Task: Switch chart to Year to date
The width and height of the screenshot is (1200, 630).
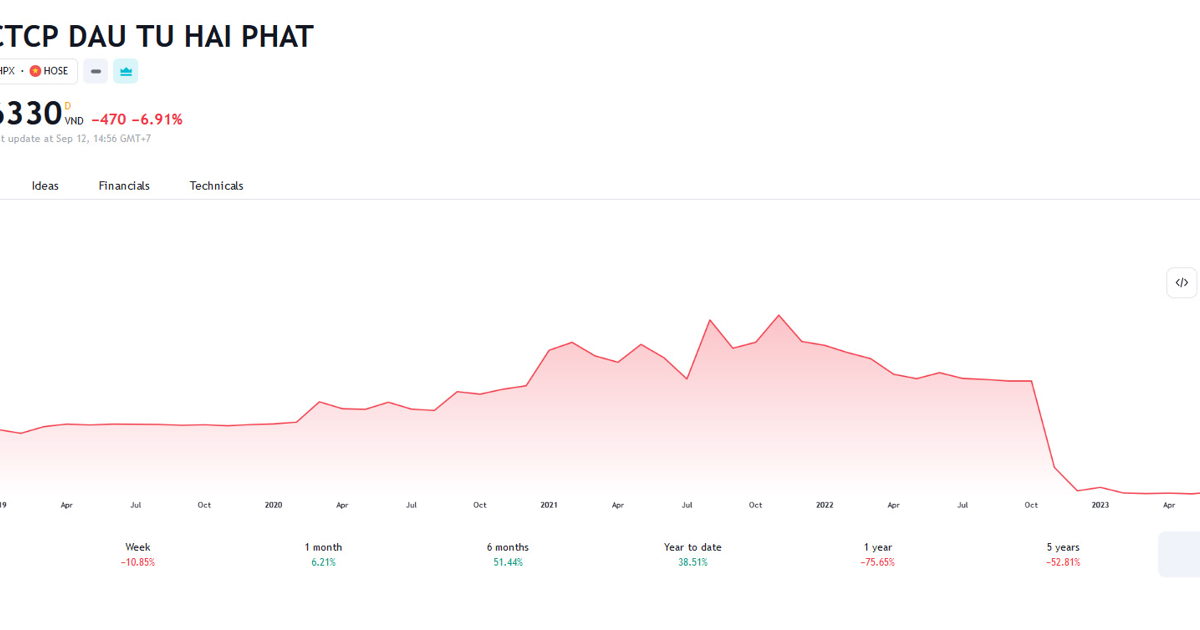Action: tap(692, 554)
